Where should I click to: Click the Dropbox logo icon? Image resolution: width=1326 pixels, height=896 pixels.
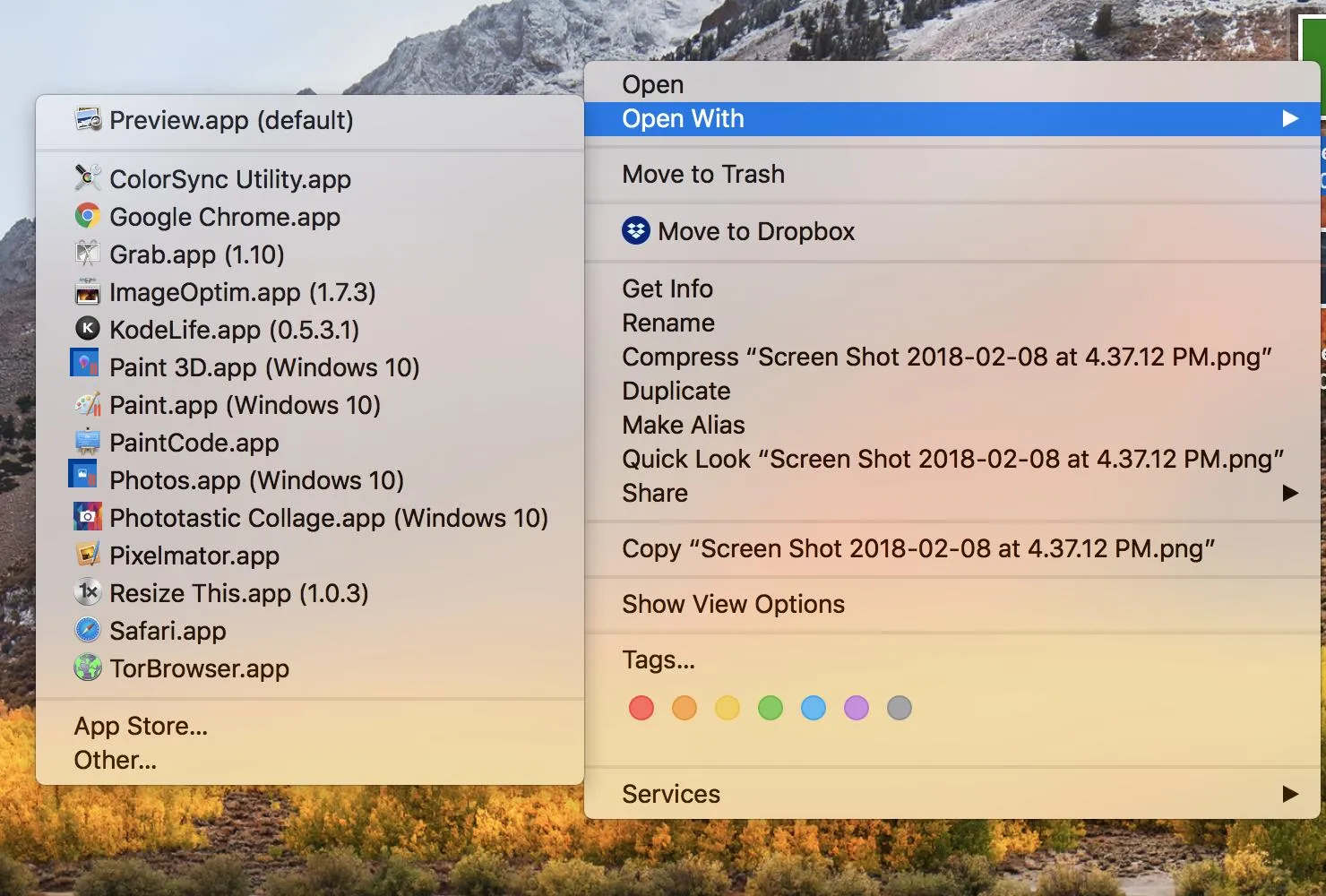tap(636, 231)
